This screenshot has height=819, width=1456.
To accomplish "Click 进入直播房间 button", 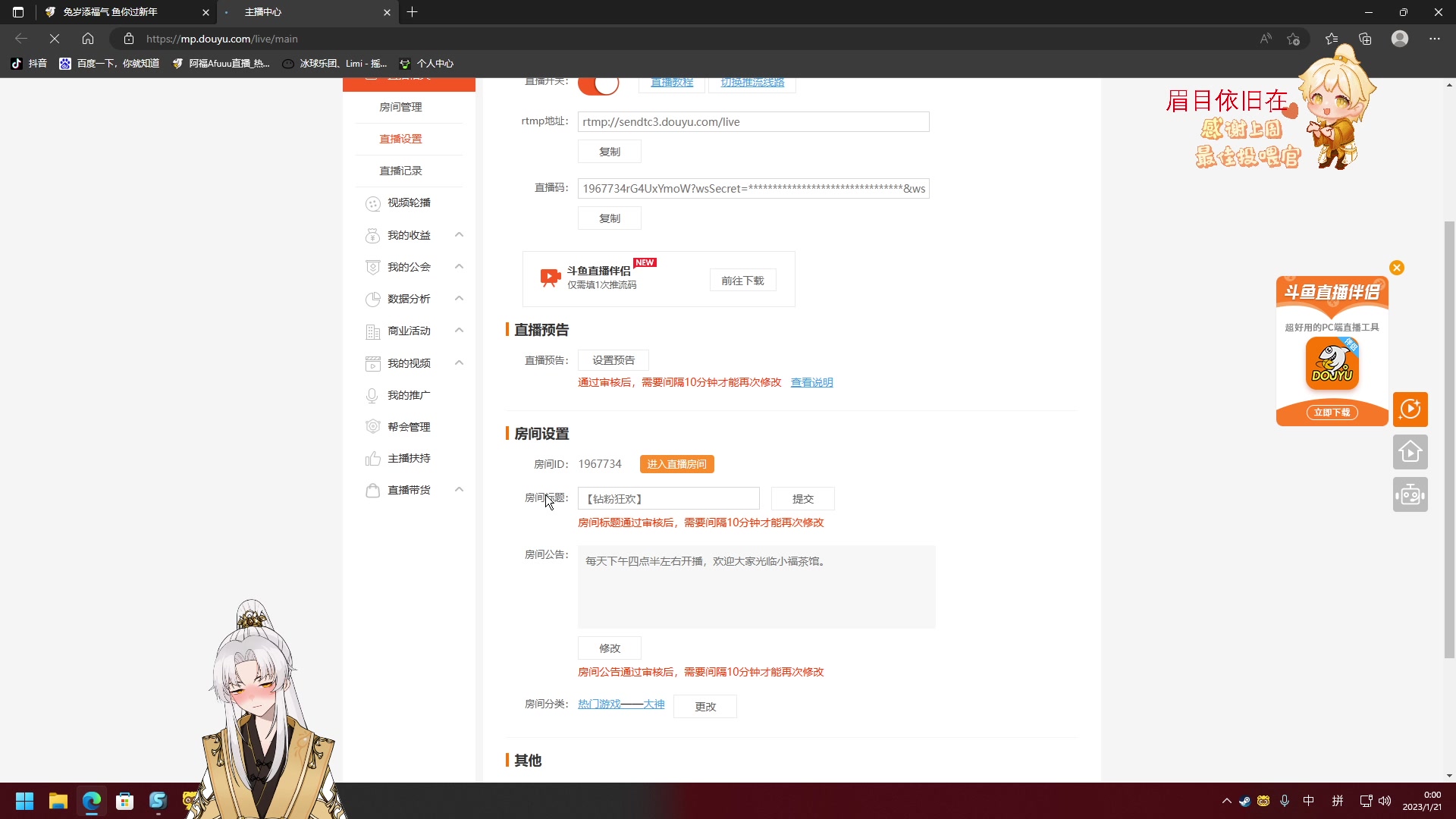I will point(676,464).
